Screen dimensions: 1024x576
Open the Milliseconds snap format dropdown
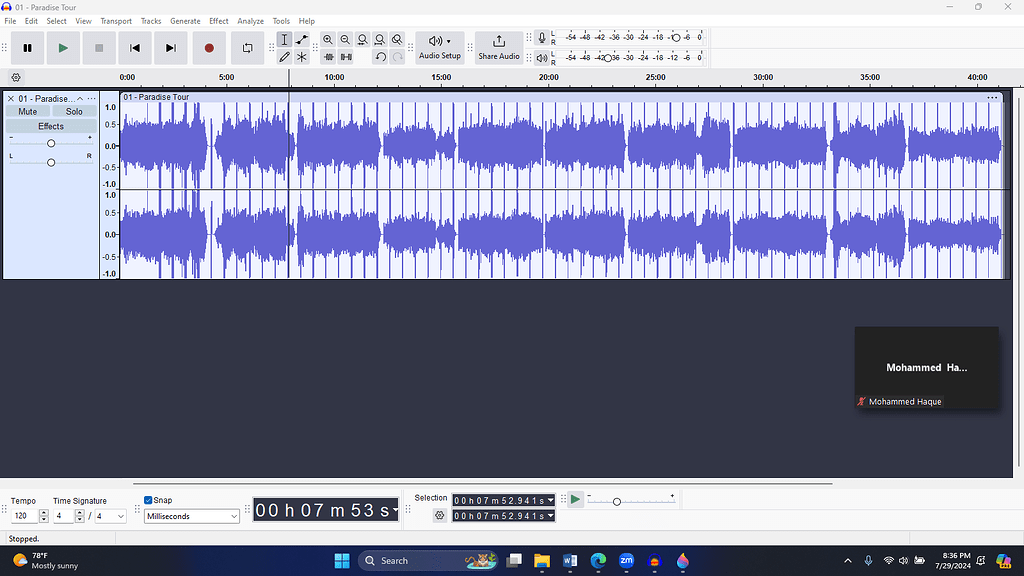[x=191, y=516]
